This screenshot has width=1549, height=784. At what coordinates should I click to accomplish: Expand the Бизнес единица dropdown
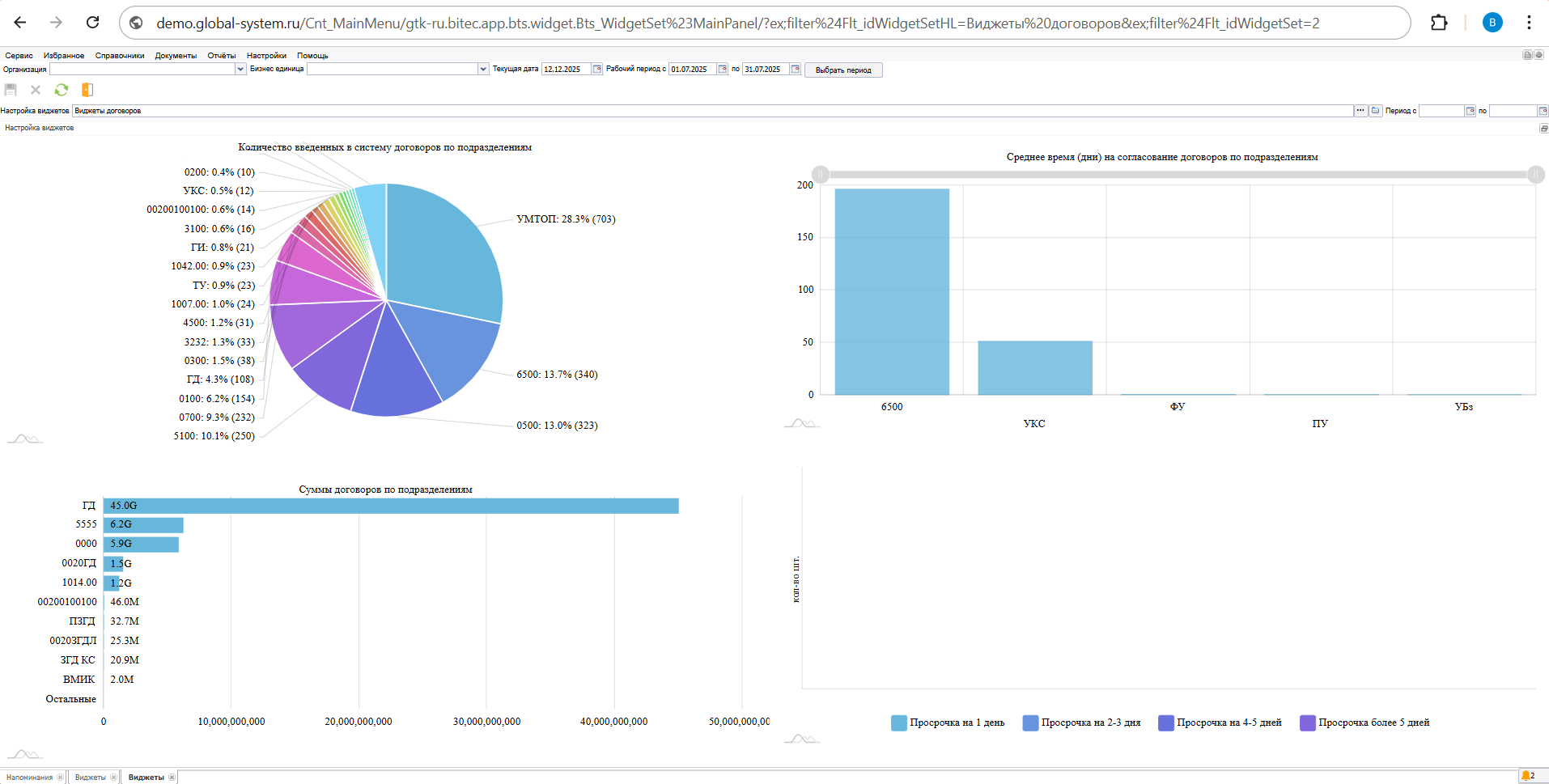click(483, 70)
